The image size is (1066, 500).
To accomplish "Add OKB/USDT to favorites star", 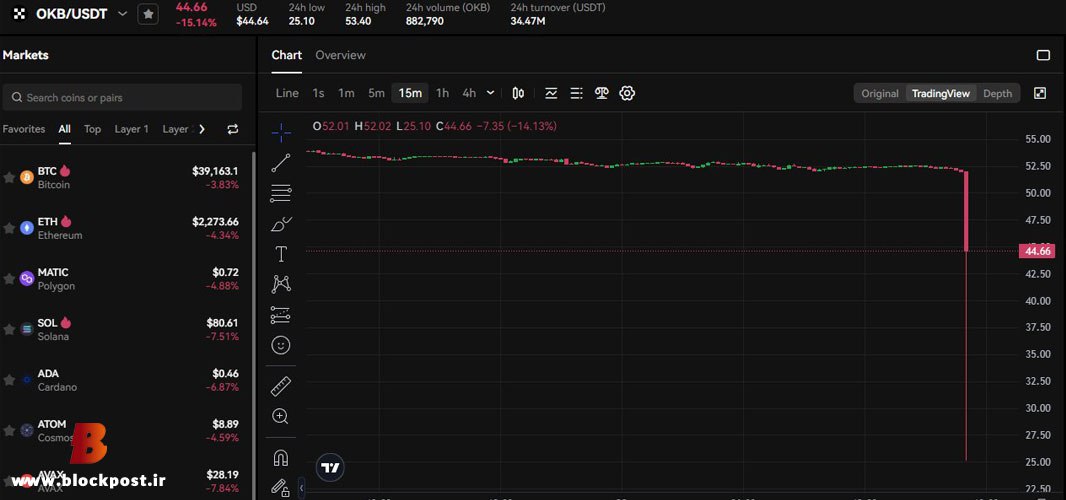I will click(x=148, y=14).
